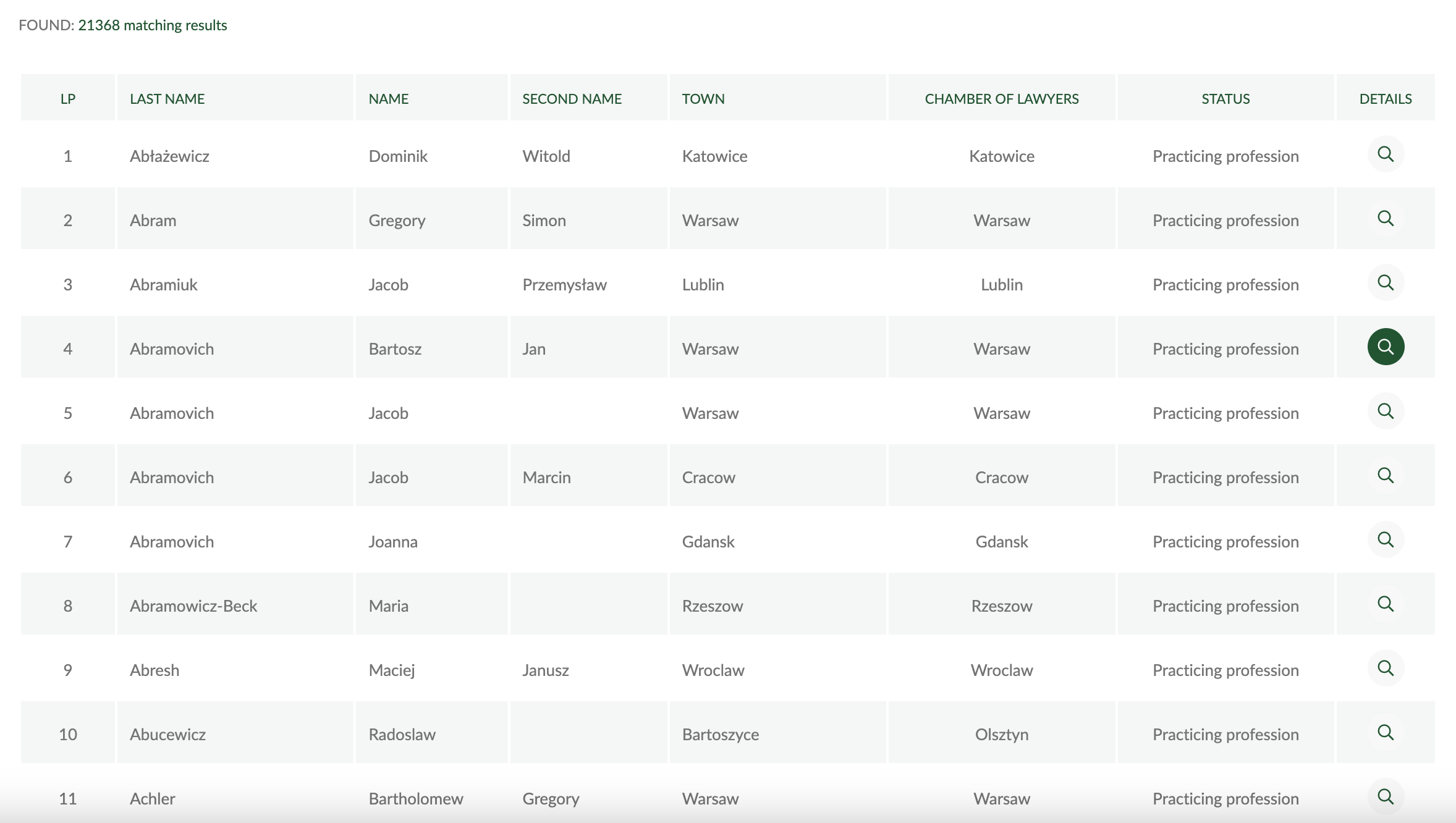Click the 21368 matching results text
Viewport: 1456px width, 823px height.
tap(153, 25)
